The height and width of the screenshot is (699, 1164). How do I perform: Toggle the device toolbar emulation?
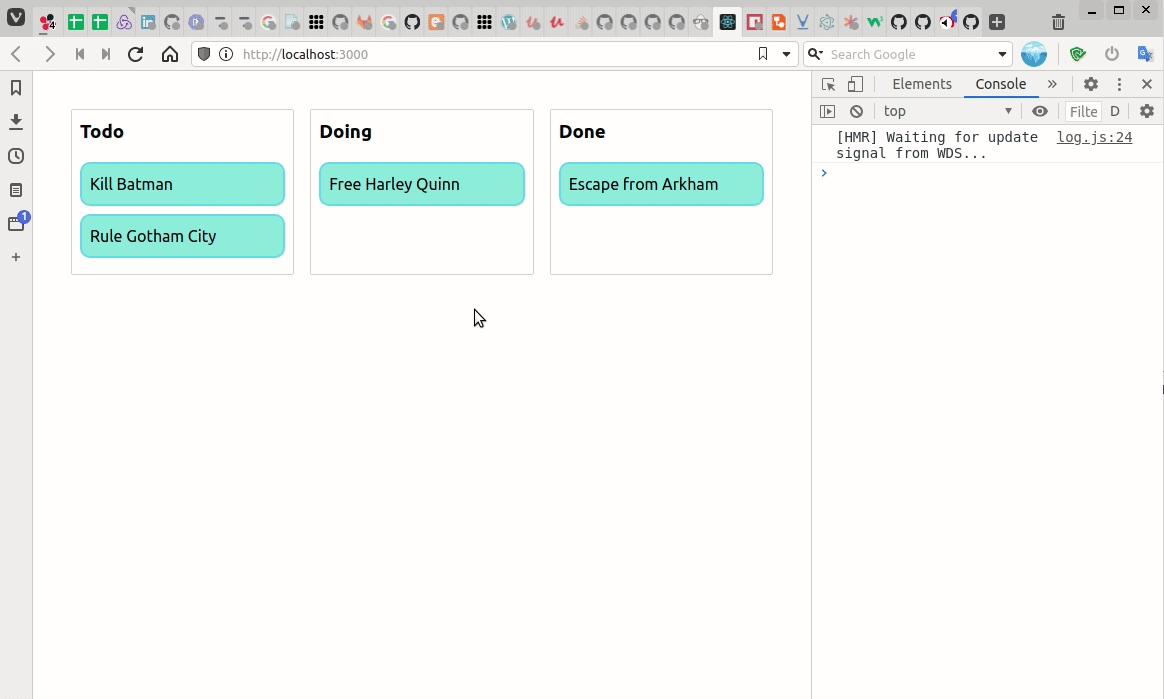pos(855,84)
